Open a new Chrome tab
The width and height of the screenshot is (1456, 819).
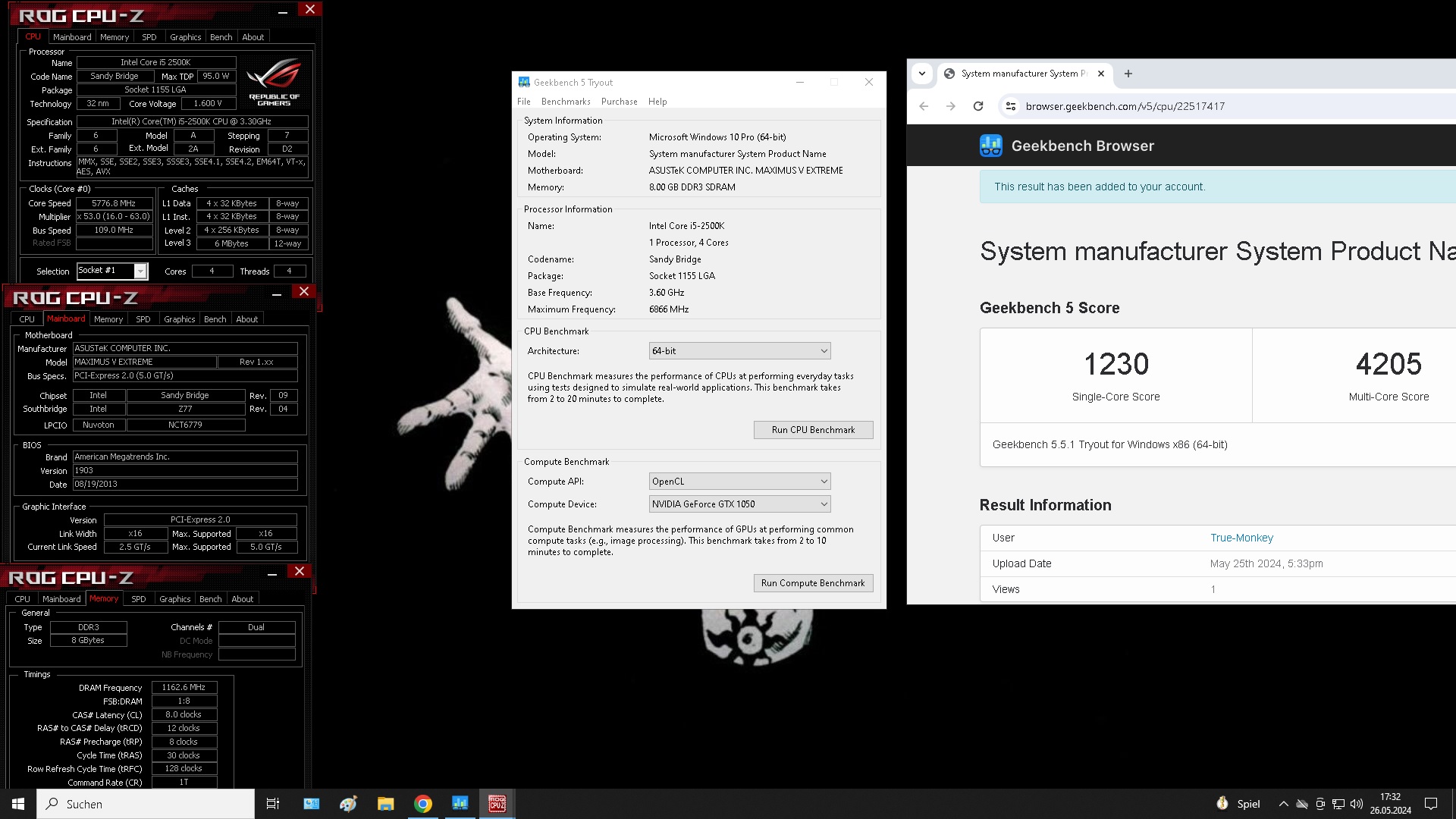[1128, 74]
